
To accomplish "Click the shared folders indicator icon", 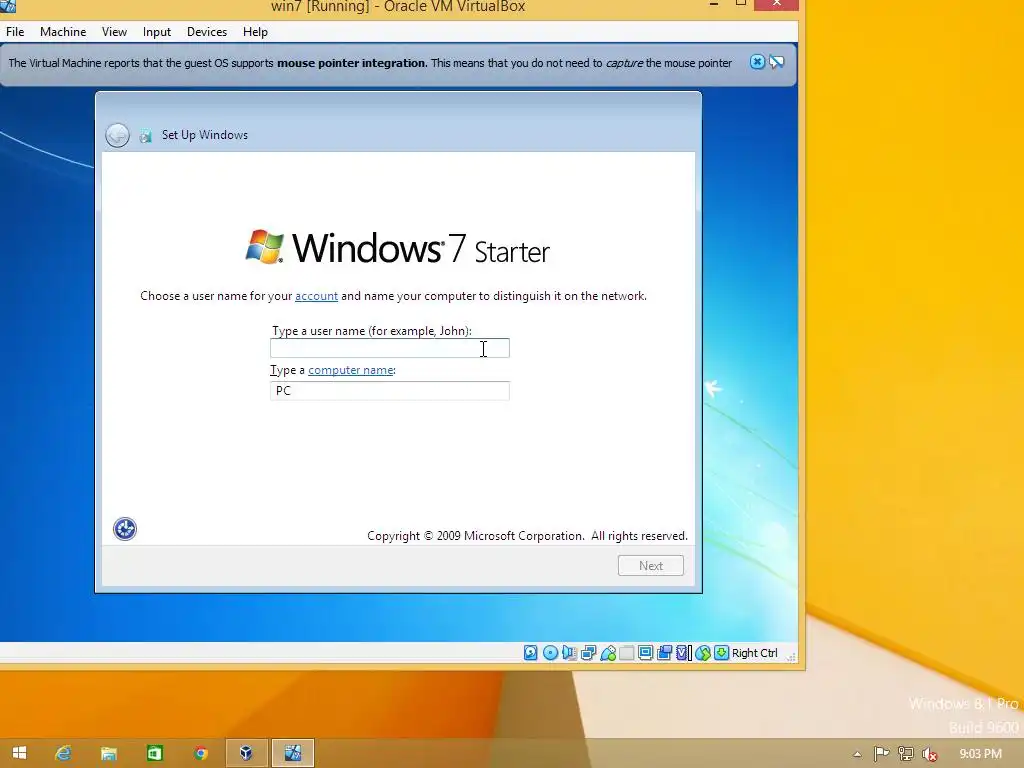I will point(627,652).
